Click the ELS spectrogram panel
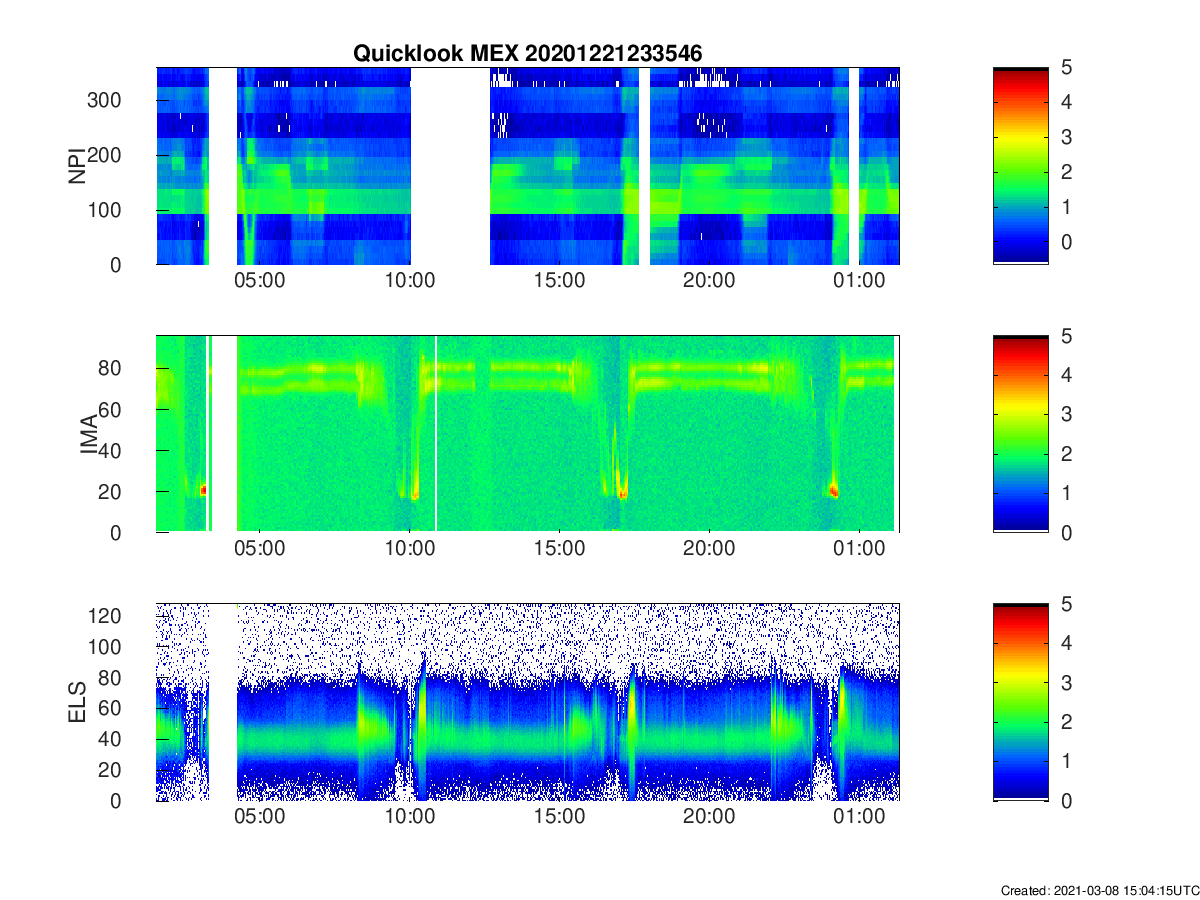Screen dimensions: 1200x900 click(528, 702)
